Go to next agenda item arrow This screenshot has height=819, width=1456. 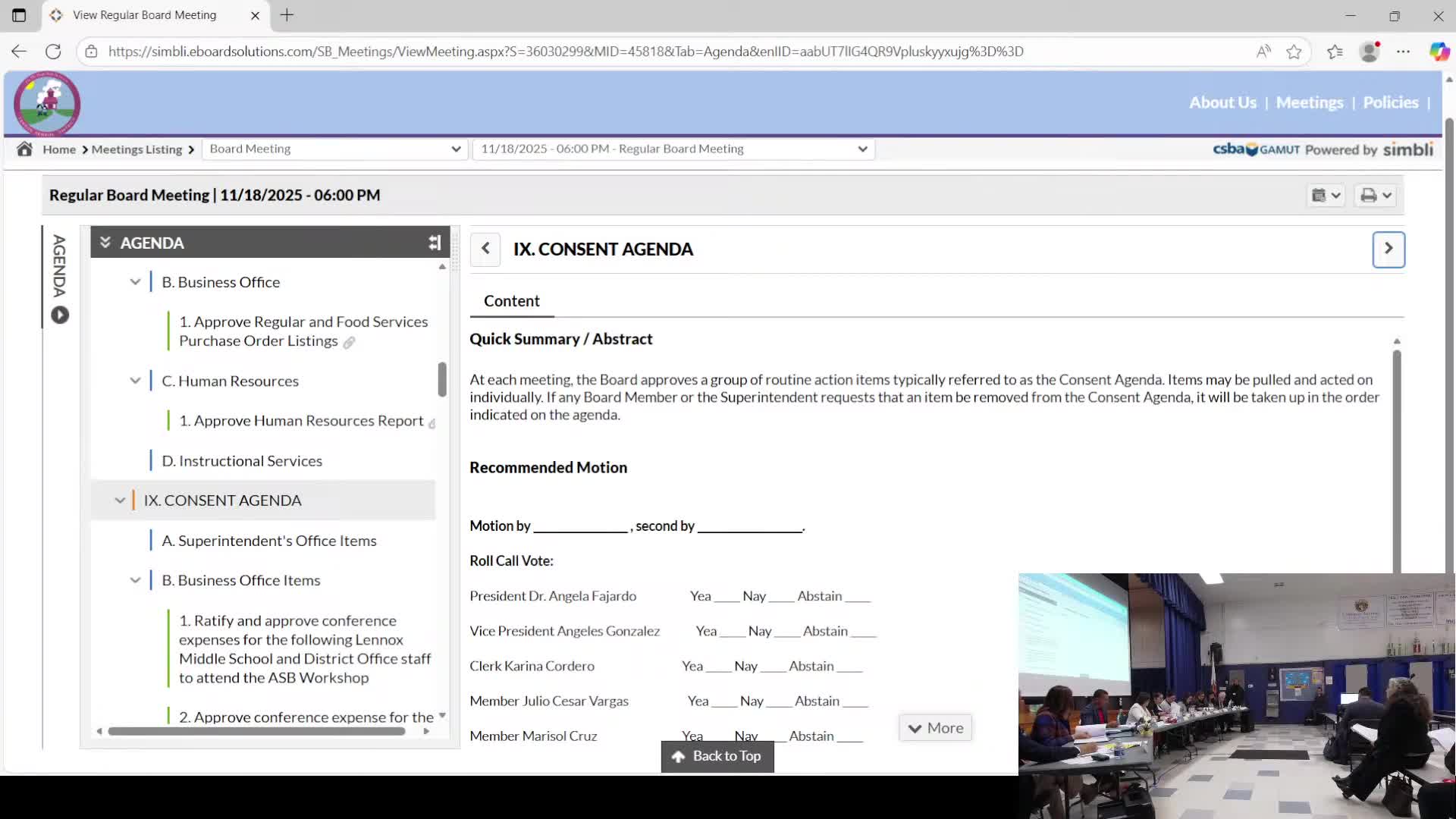(1388, 249)
